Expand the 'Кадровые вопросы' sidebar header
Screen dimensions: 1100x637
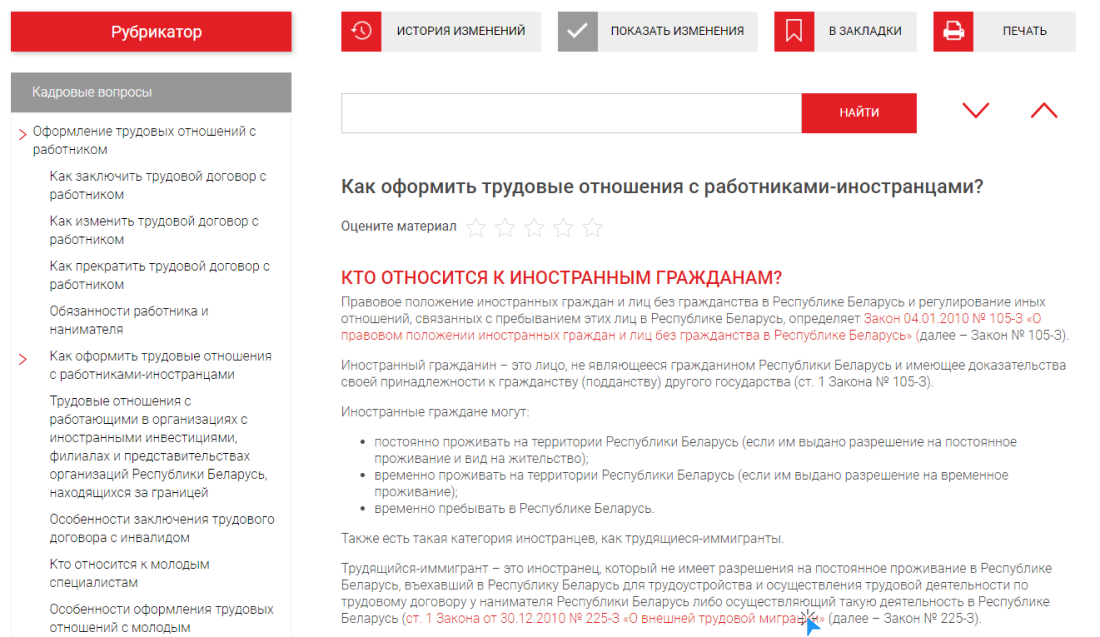click(151, 92)
